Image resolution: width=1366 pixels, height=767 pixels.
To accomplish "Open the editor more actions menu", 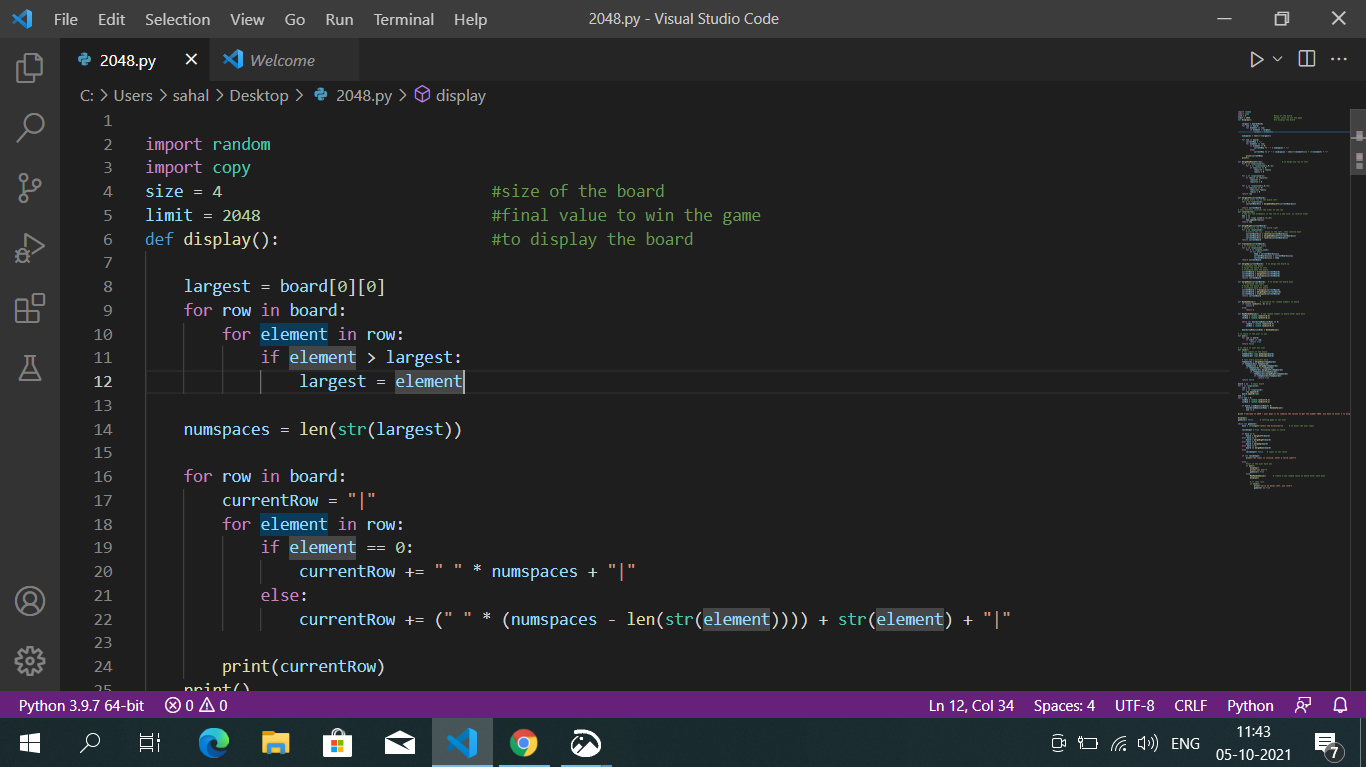I will coord(1337,59).
